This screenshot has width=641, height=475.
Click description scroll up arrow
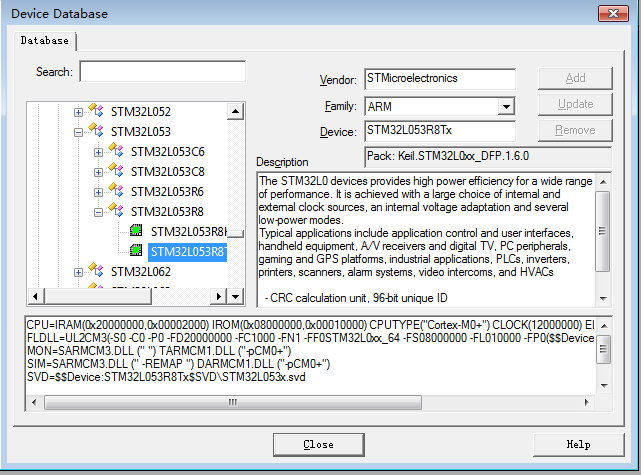(603, 182)
